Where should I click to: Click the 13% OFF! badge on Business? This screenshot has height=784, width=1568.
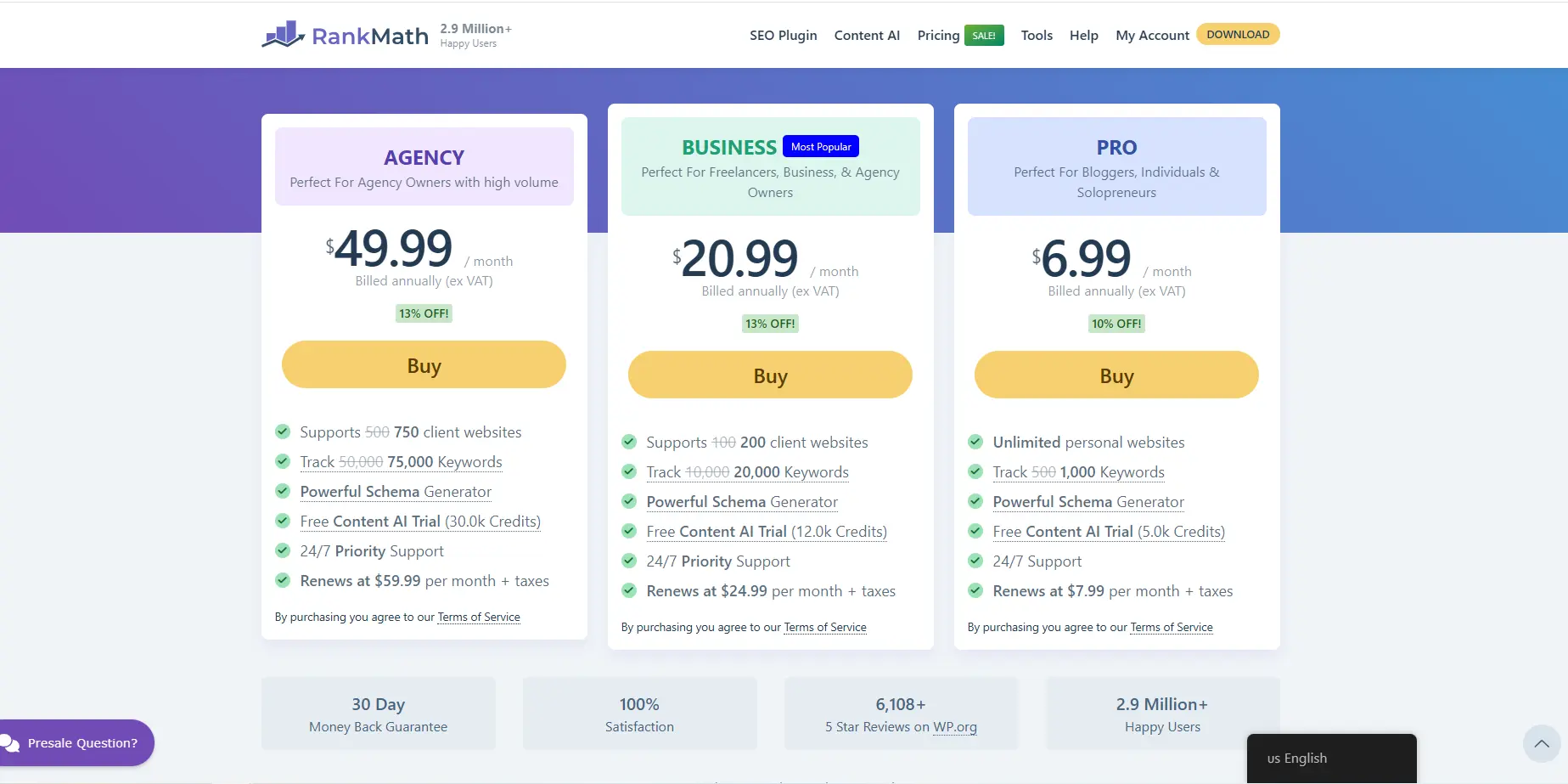point(770,324)
